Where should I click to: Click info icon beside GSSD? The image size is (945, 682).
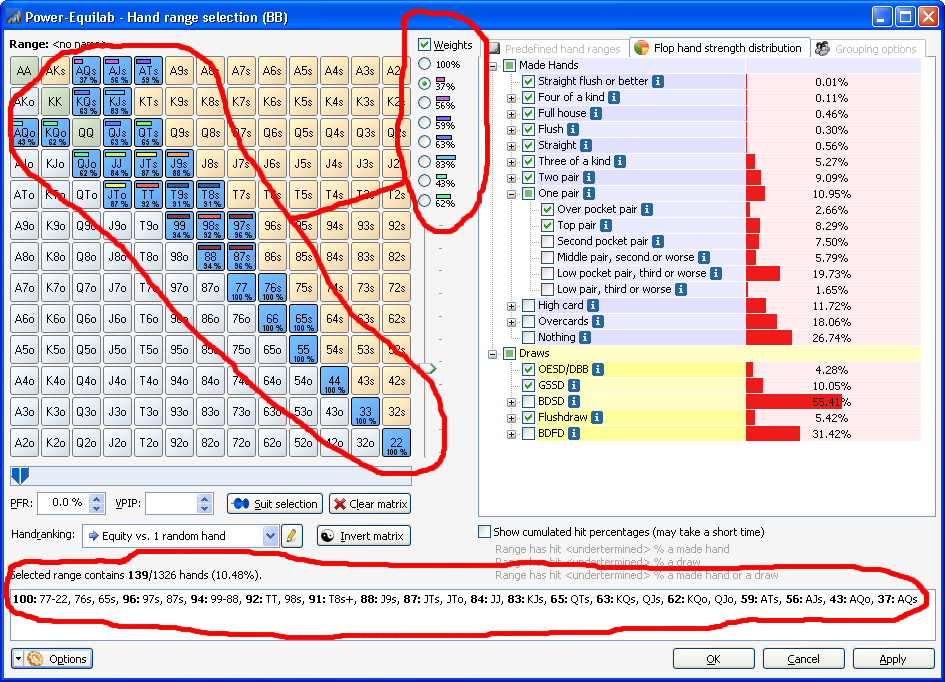coord(574,386)
